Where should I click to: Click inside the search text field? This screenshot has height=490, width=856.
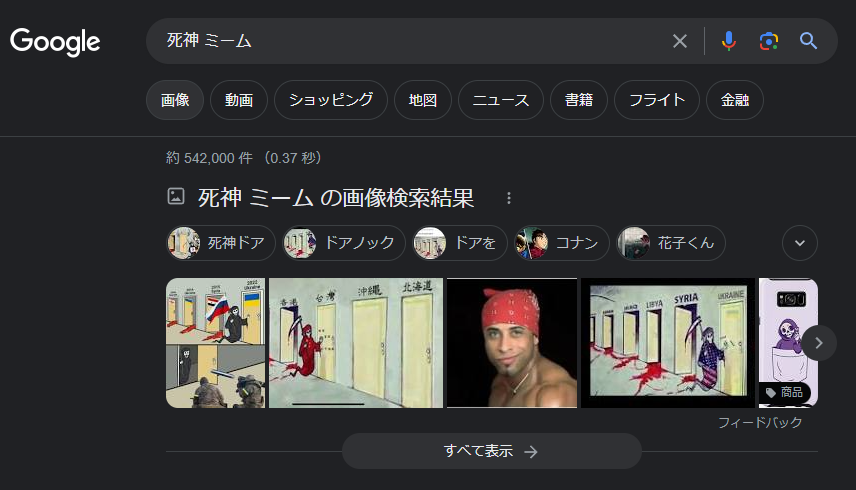[x=415, y=41]
